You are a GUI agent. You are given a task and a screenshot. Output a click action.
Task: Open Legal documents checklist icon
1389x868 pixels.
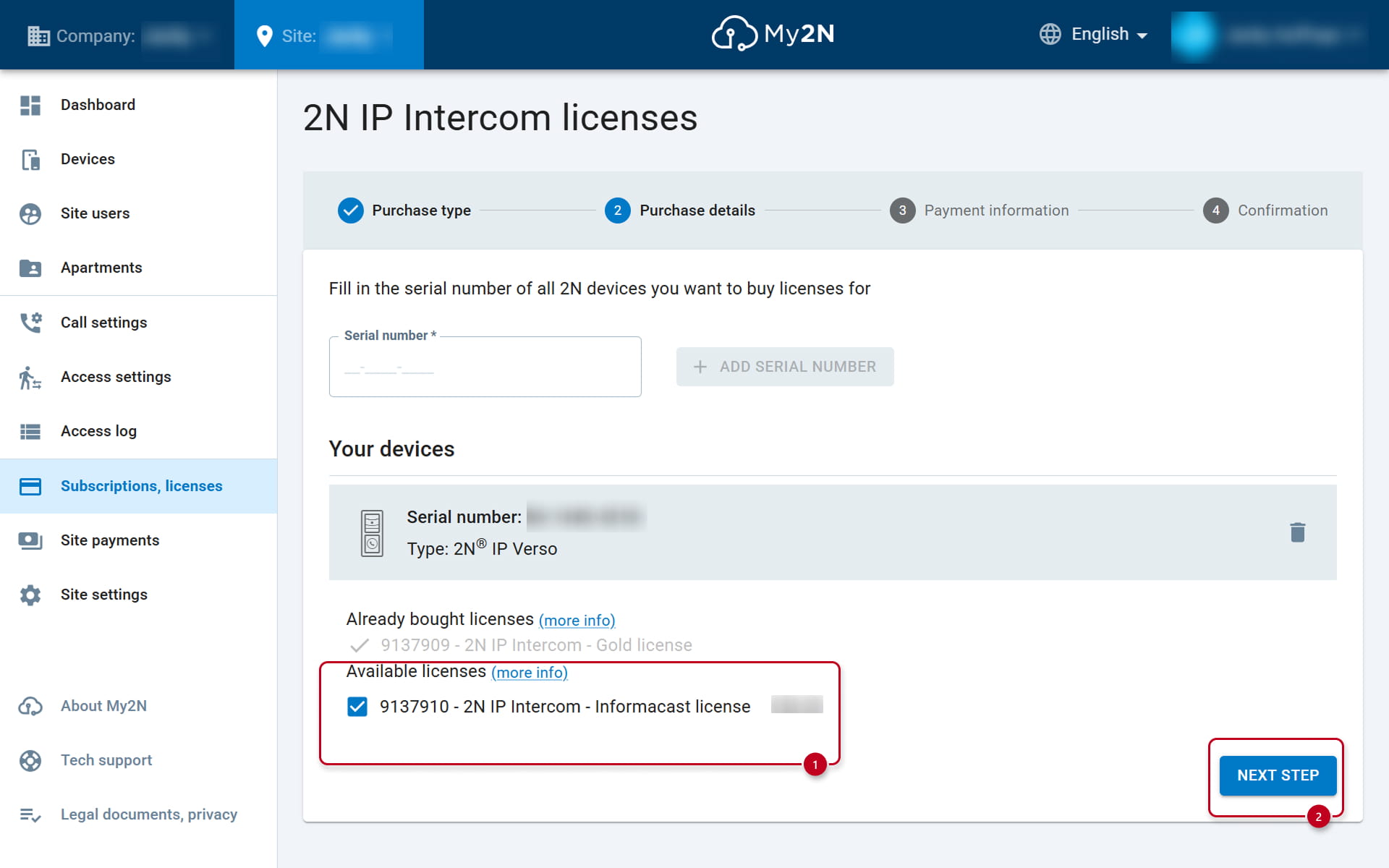click(30, 814)
